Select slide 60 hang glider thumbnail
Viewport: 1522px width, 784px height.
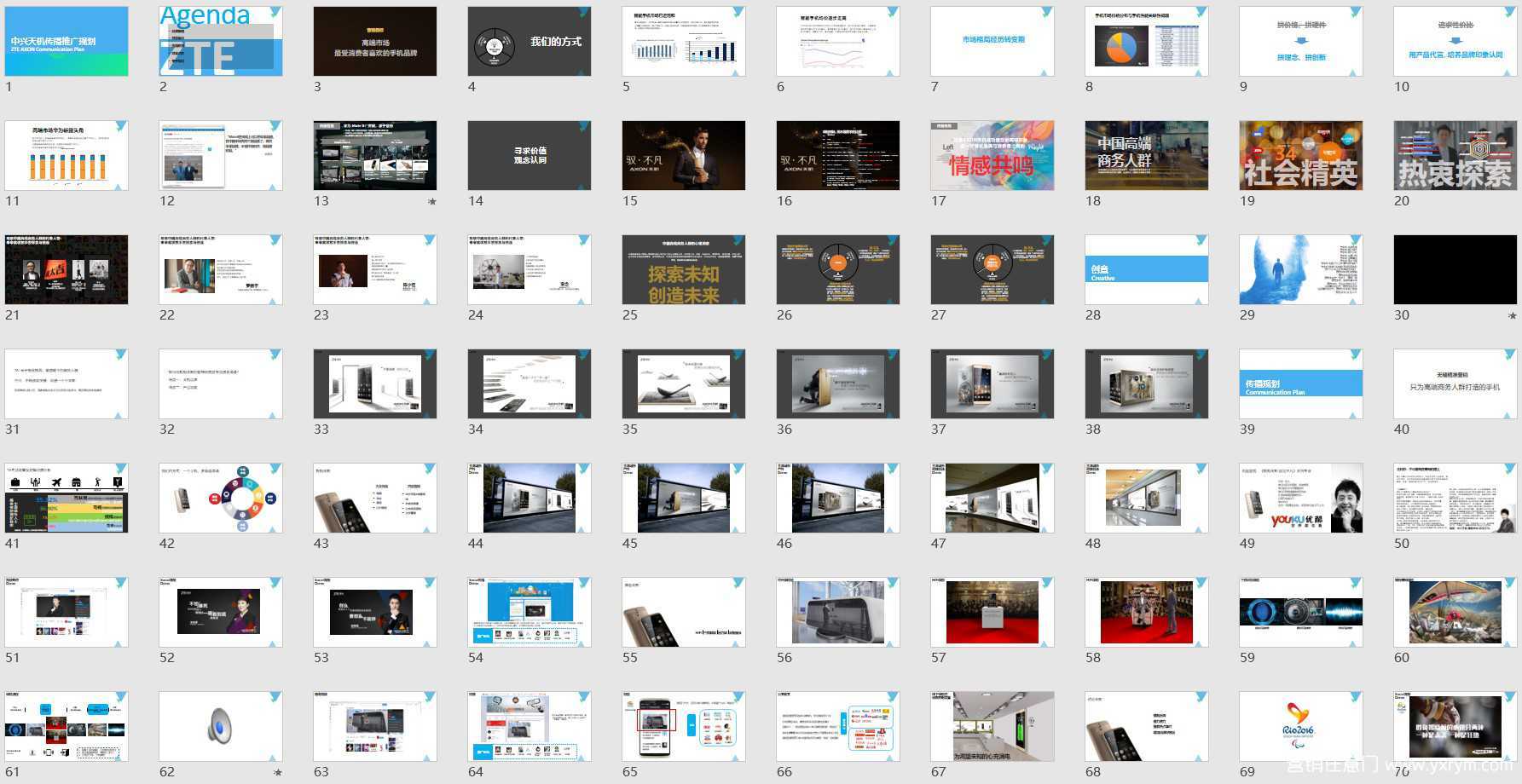[x=1455, y=612]
